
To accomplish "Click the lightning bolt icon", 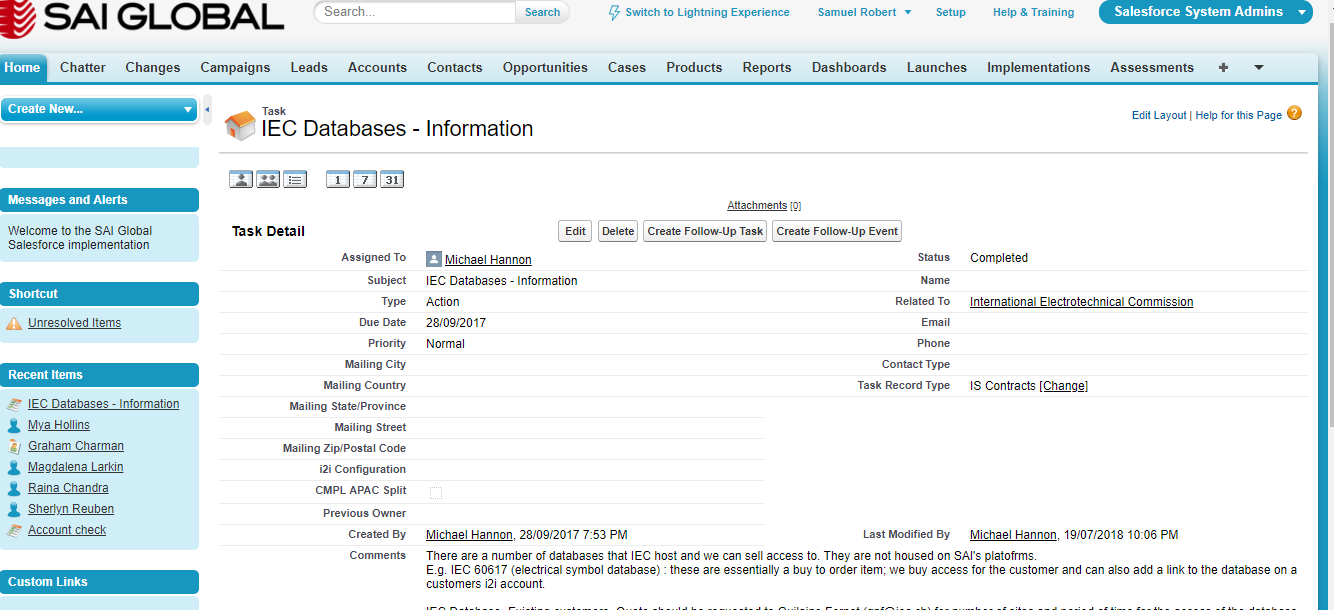I will coord(614,13).
